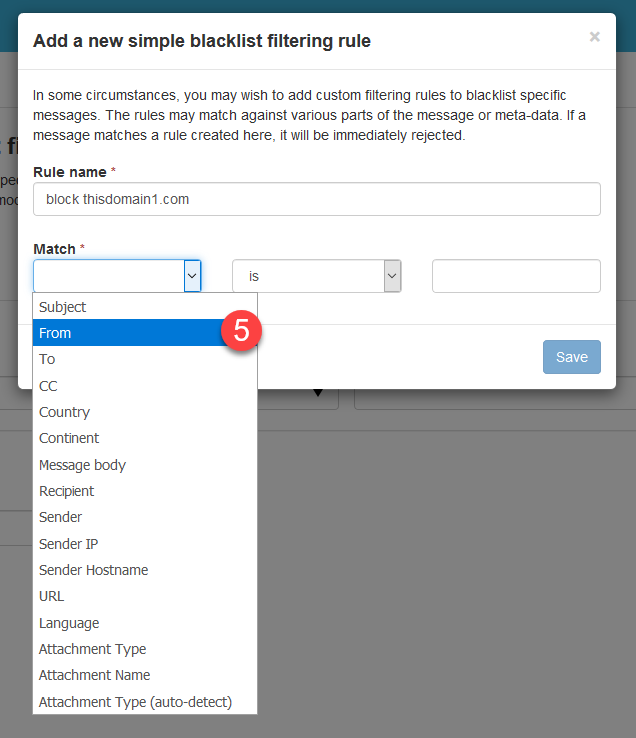Pick CC from the match list
Screen dimensions: 636x738
(x=49, y=385)
